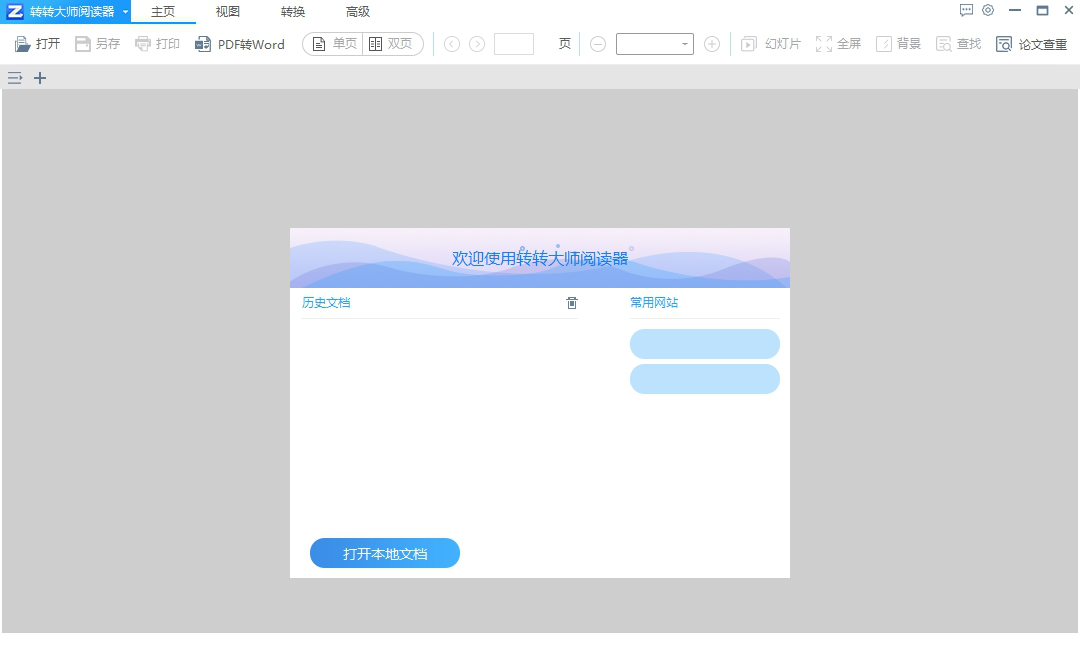Maximize the reader window
This screenshot has height=658, width=1080.
click(x=1042, y=10)
